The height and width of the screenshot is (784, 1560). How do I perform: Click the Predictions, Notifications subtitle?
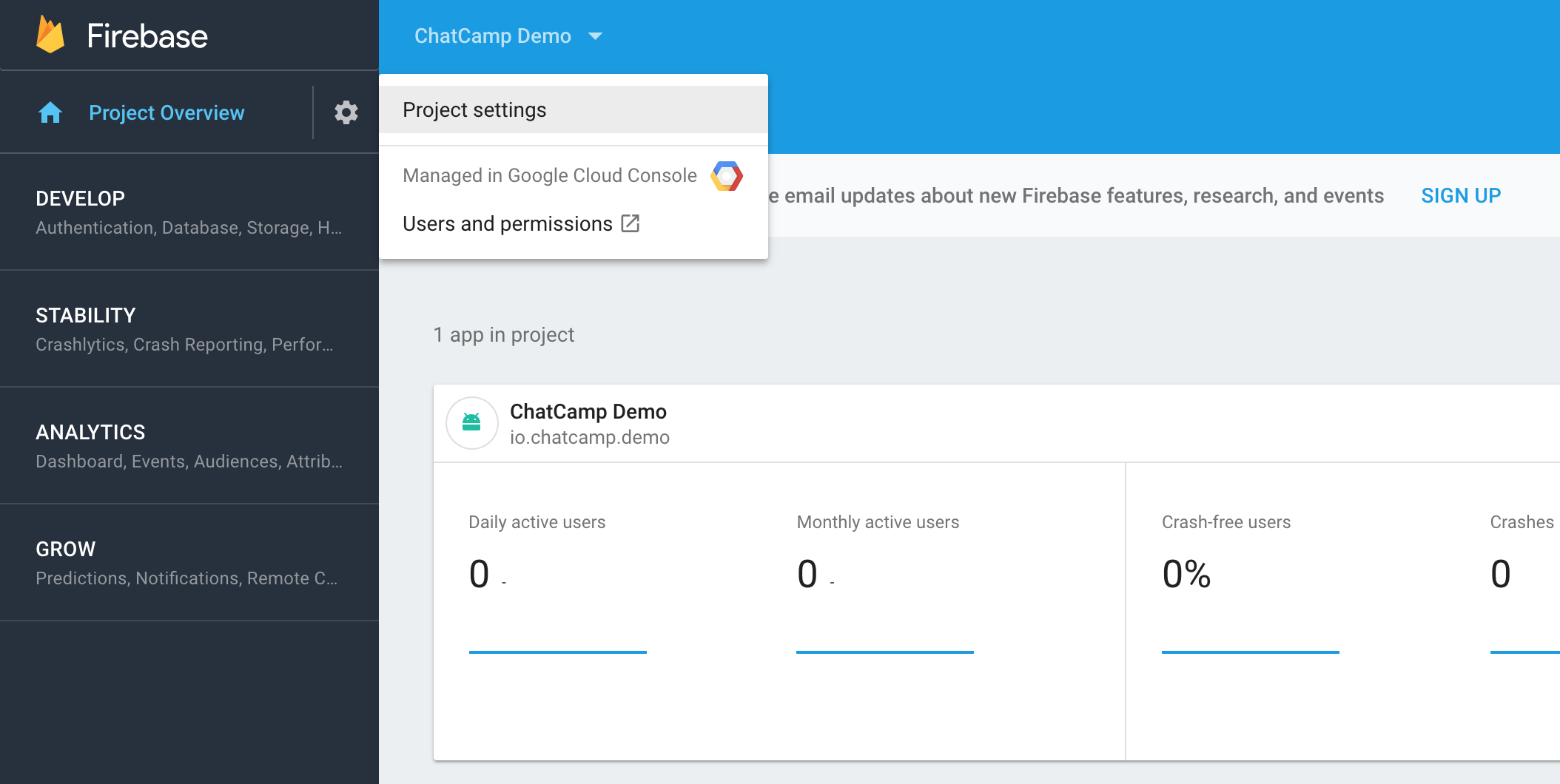186,578
